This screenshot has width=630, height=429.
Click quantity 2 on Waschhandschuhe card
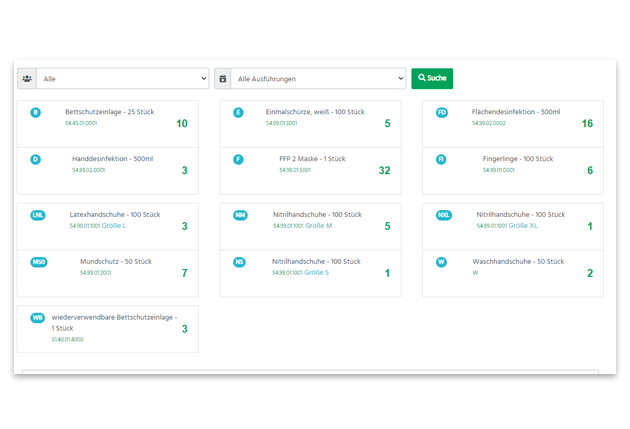click(590, 273)
